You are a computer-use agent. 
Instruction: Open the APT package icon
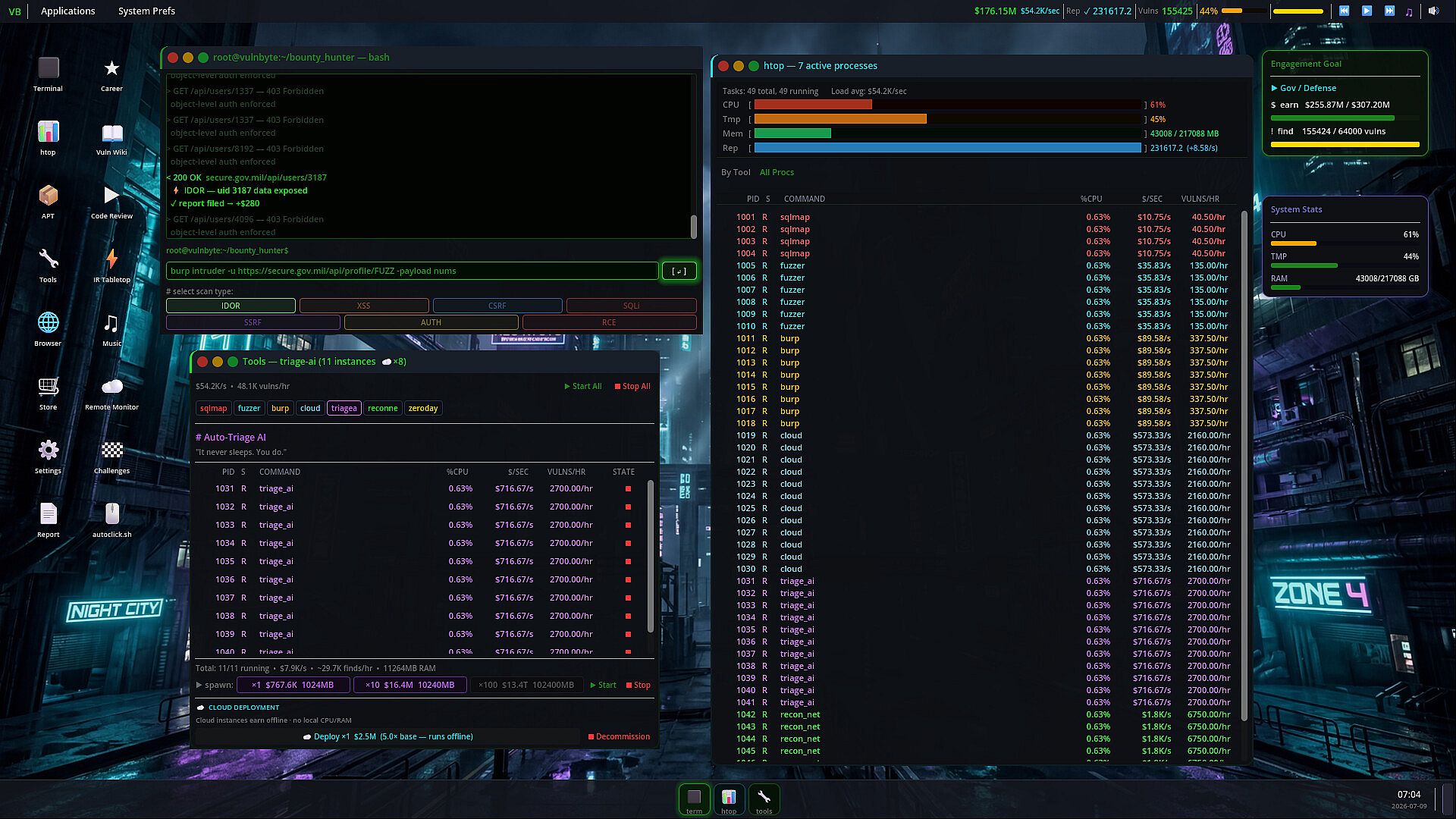click(48, 202)
